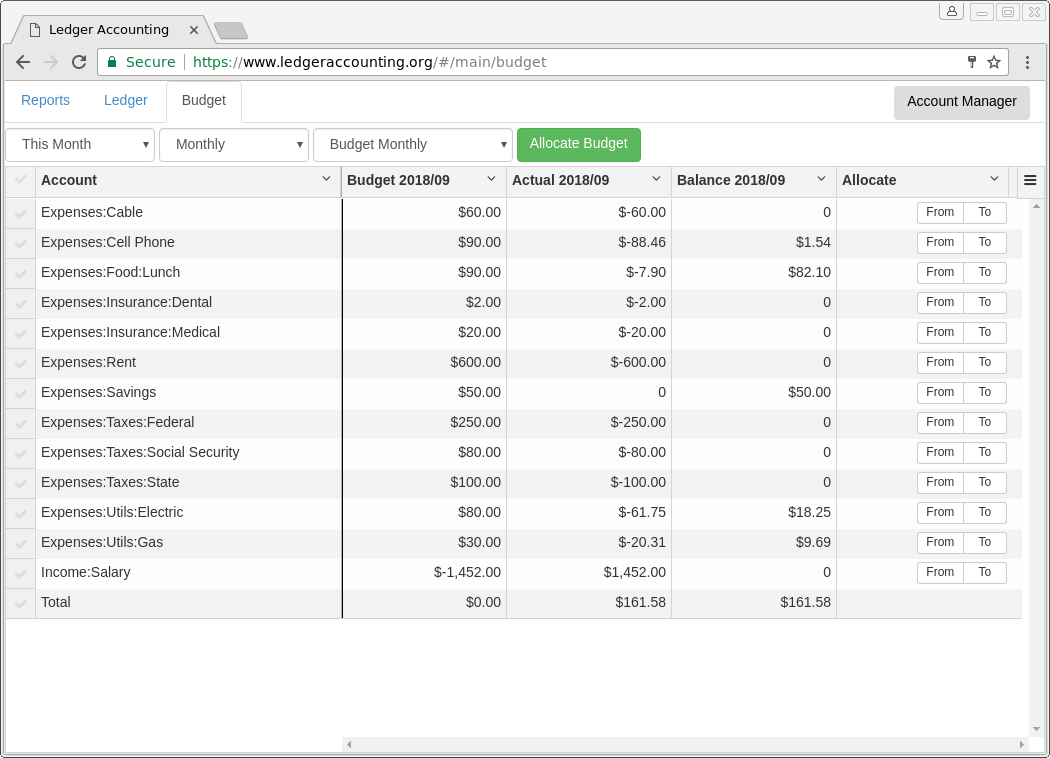Select the Expenses:Cable row checkbox
Image resolution: width=1050 pixels, height=758 pixels.
(20, 213)
